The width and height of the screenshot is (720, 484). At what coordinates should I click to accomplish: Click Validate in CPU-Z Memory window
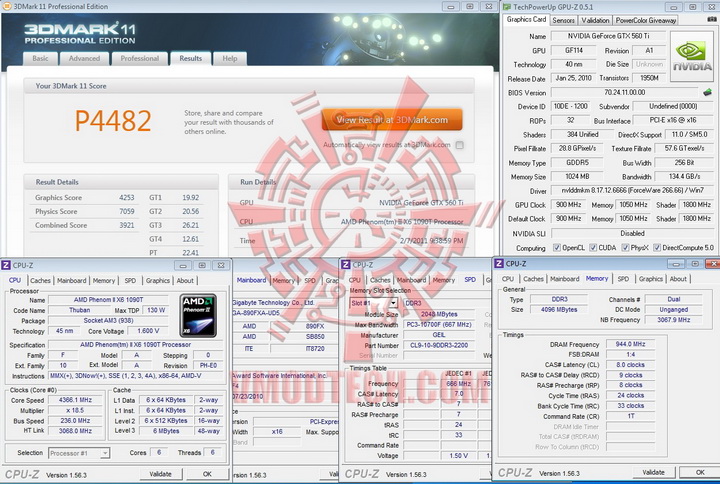click(x=653, y=472)
